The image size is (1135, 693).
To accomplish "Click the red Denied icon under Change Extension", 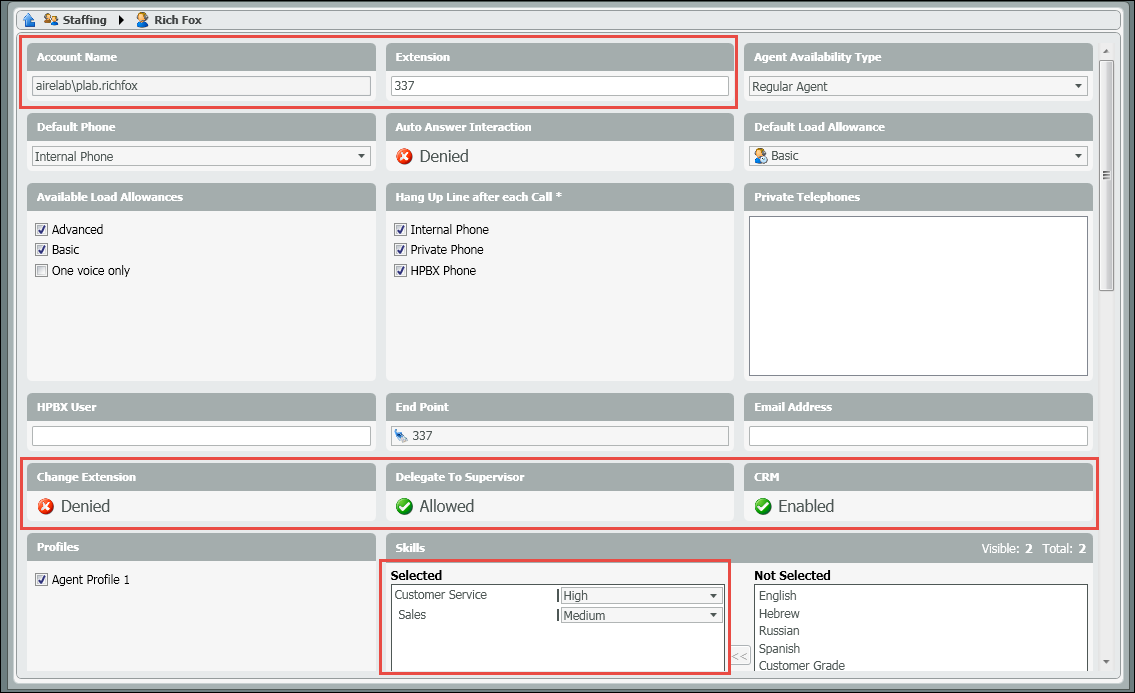I will click(46, 506).
